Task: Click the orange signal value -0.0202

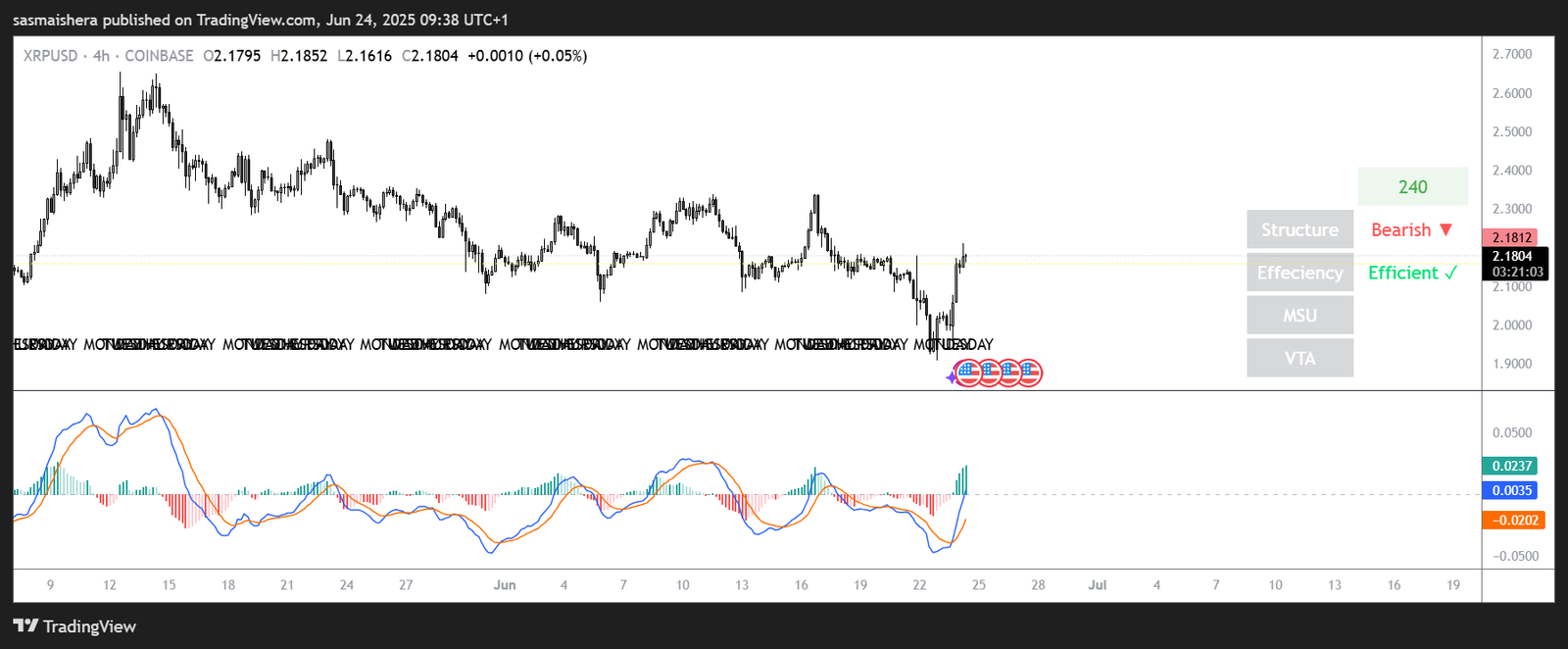Action: click(x=1514, y=521)
